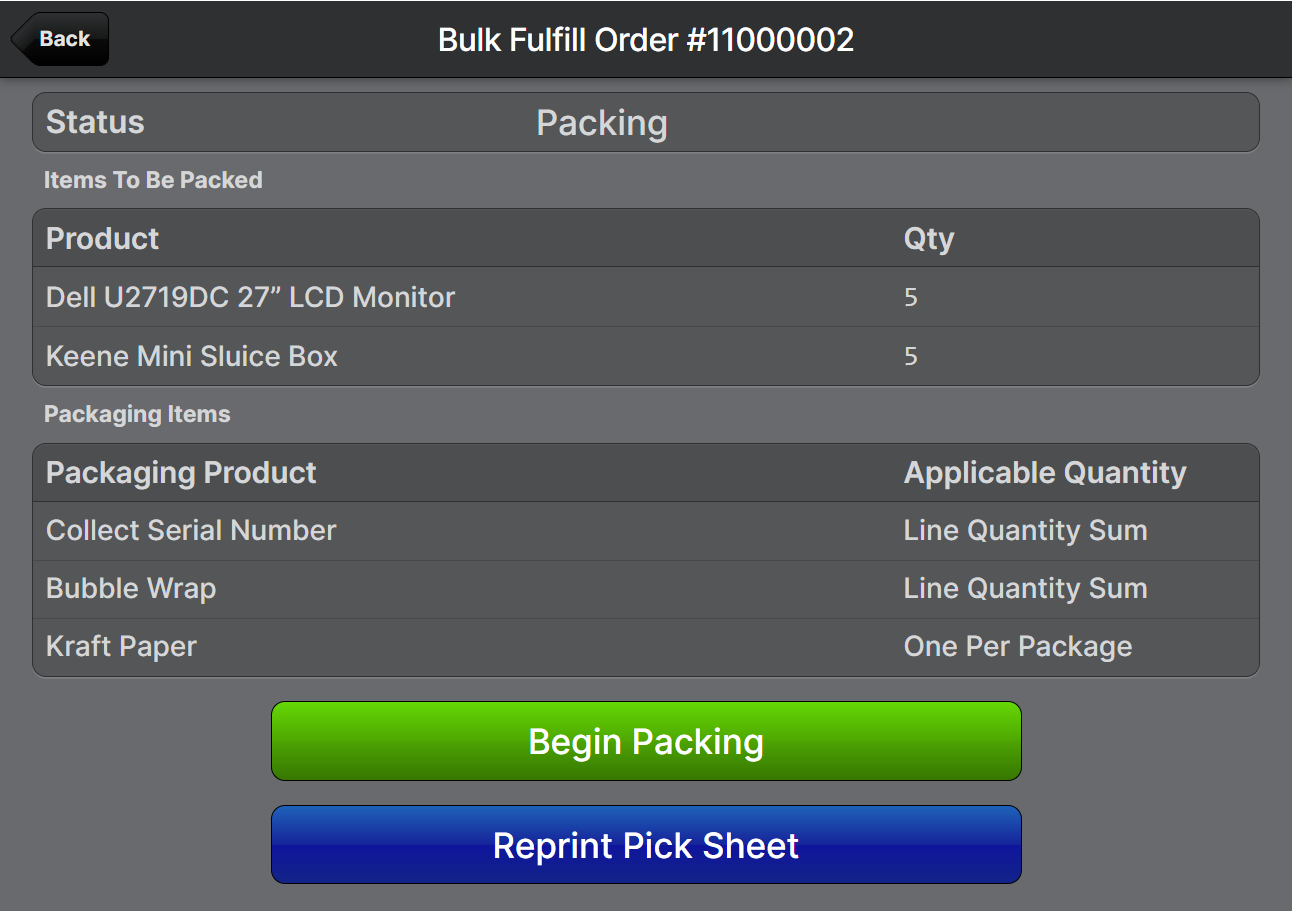Click the Keene Mini Sluice Box quantity value
The width and height of the screenshot is (1292, 911).
[x=910, y=356]
